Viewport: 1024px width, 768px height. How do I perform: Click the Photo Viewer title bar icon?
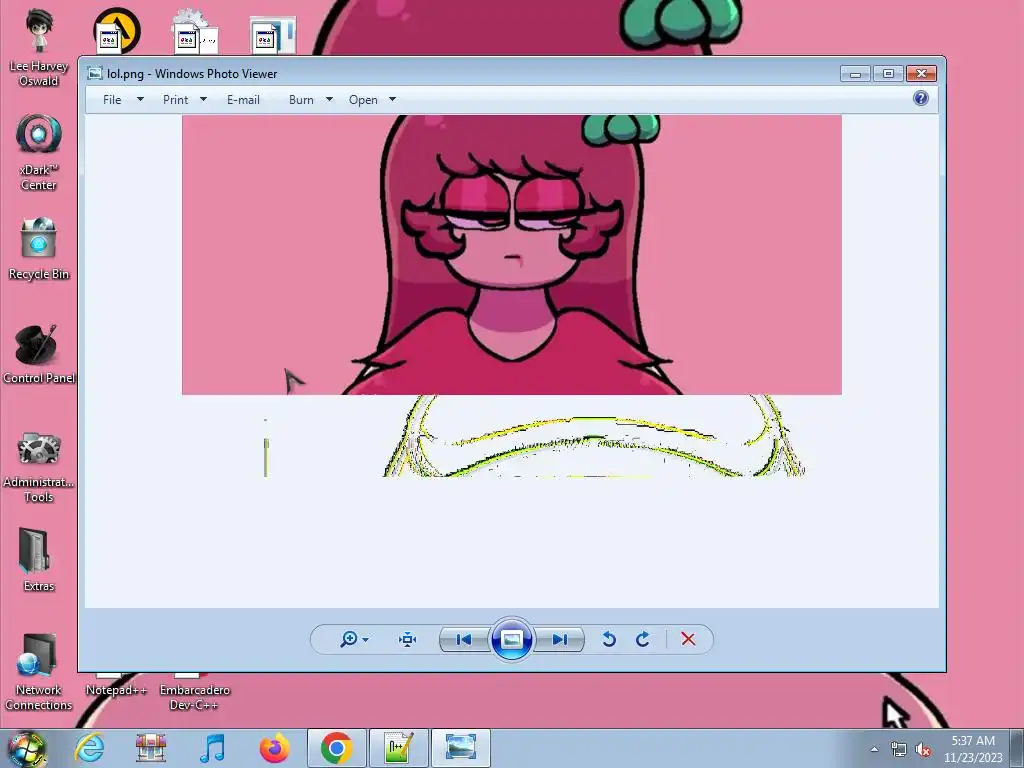(95, 73)
